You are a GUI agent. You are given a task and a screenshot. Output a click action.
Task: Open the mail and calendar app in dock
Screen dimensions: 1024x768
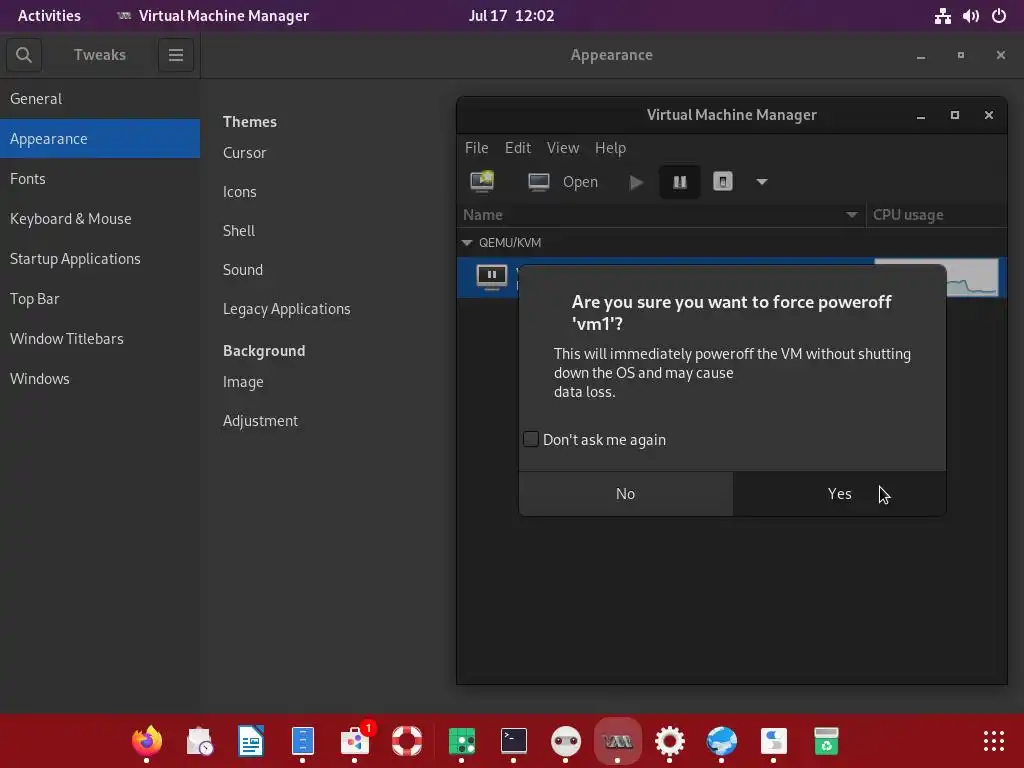pos(199,741)
